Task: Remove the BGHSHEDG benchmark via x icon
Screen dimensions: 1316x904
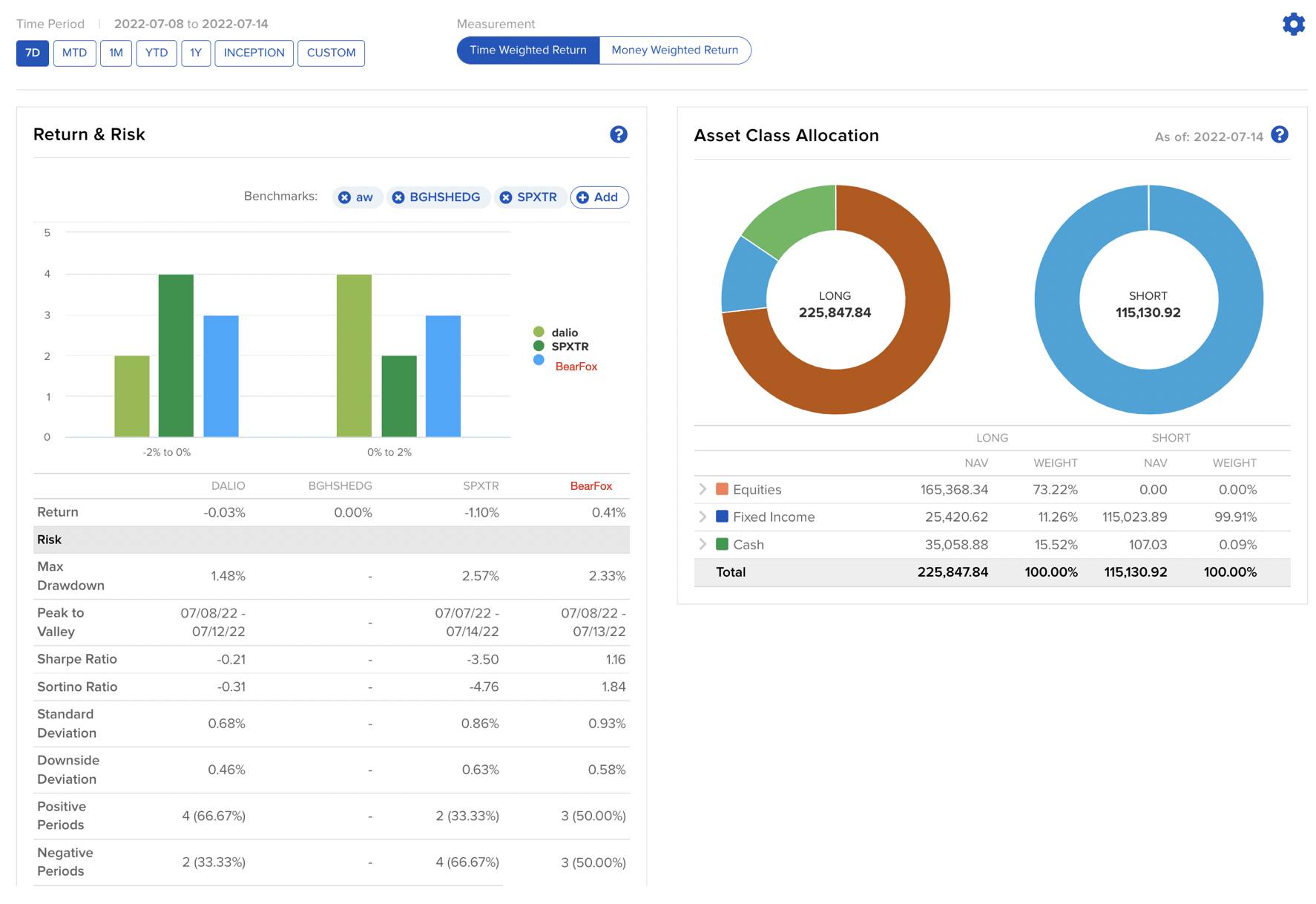Action: point(398,197)
